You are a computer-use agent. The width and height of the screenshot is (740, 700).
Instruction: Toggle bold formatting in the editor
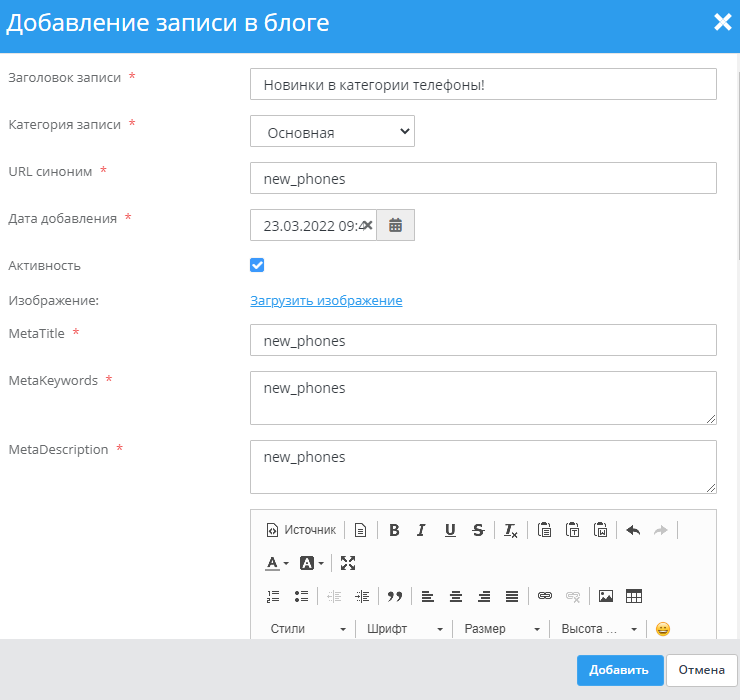394,530
